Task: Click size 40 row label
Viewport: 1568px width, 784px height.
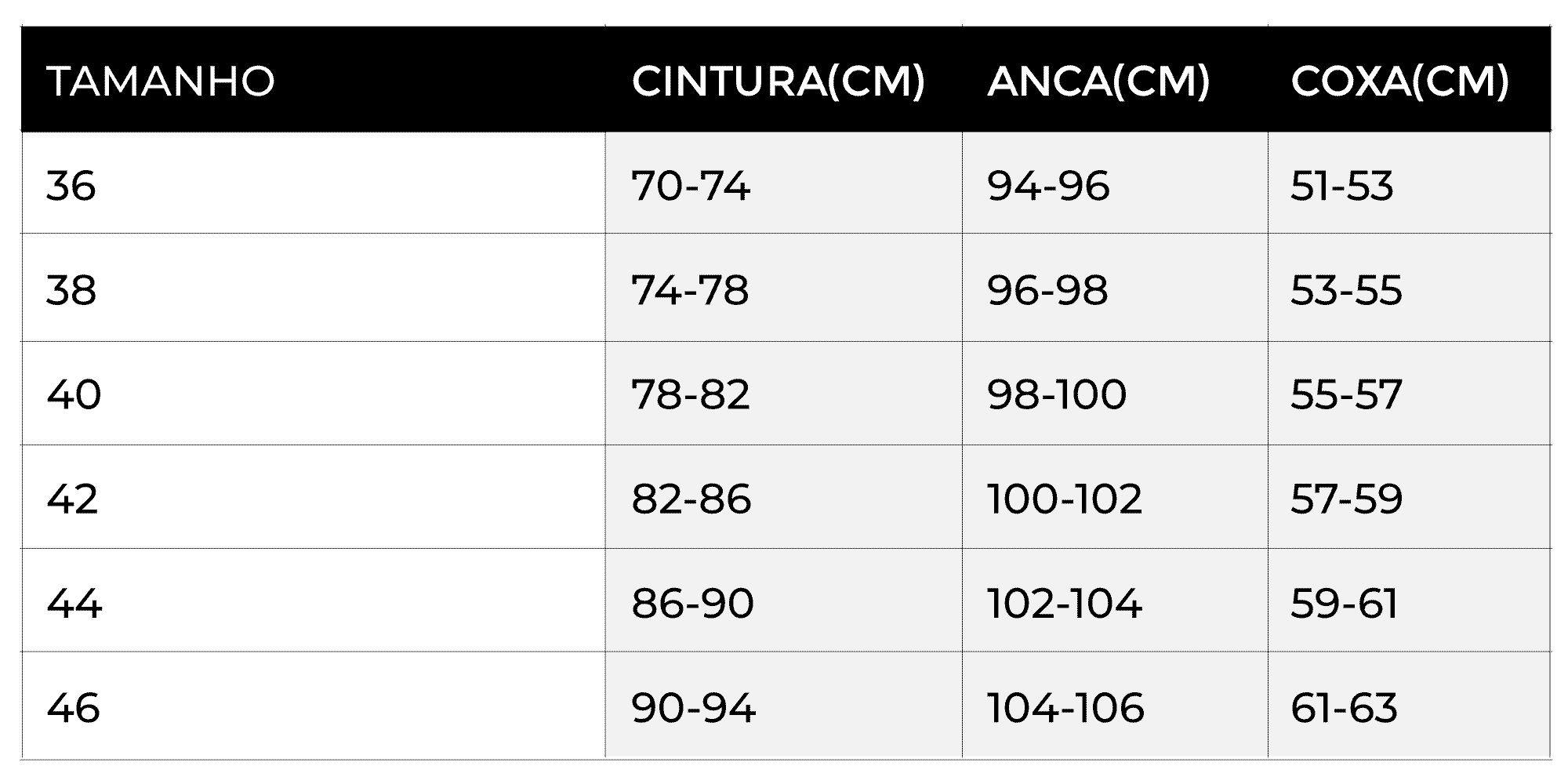Action: coord(74,394)
